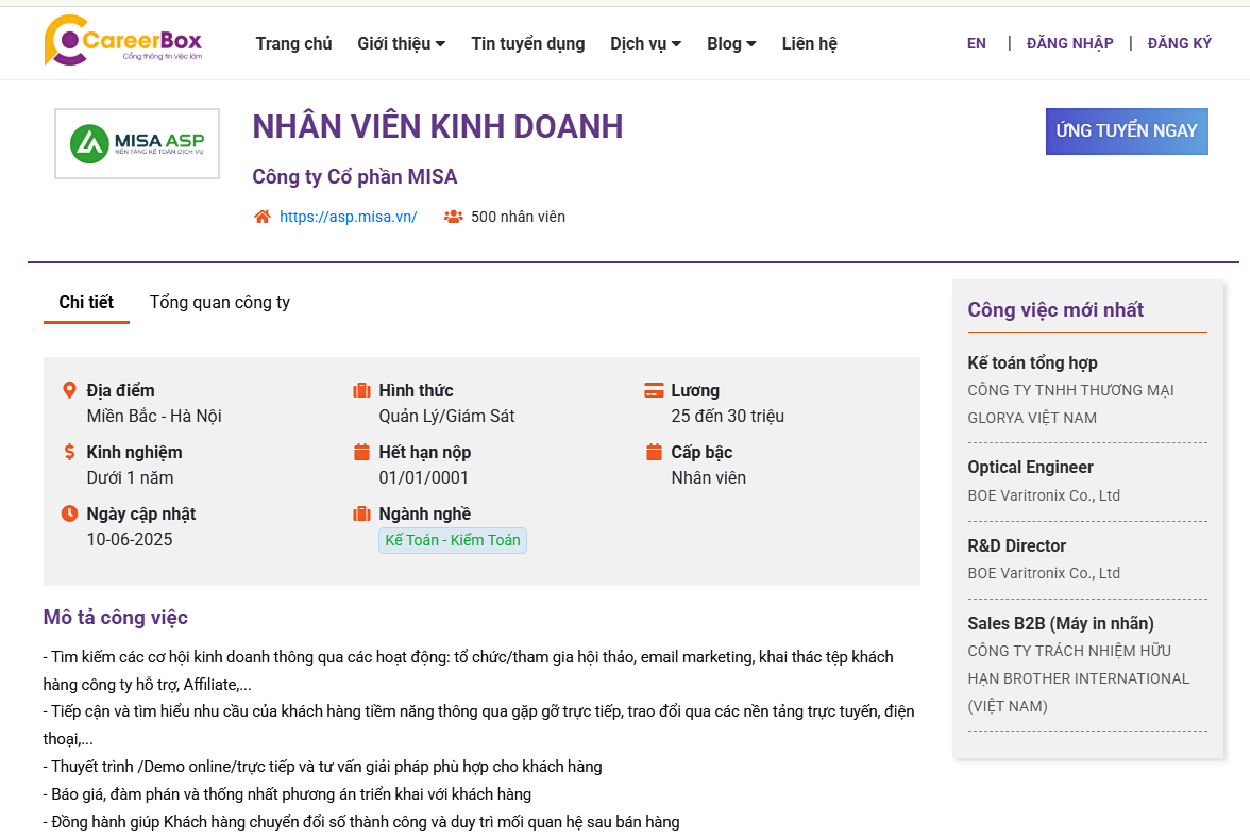Open the R&D Director job listing
Screen dimensions: 1250x833
pyautogui.click(x=1016, y=546)
